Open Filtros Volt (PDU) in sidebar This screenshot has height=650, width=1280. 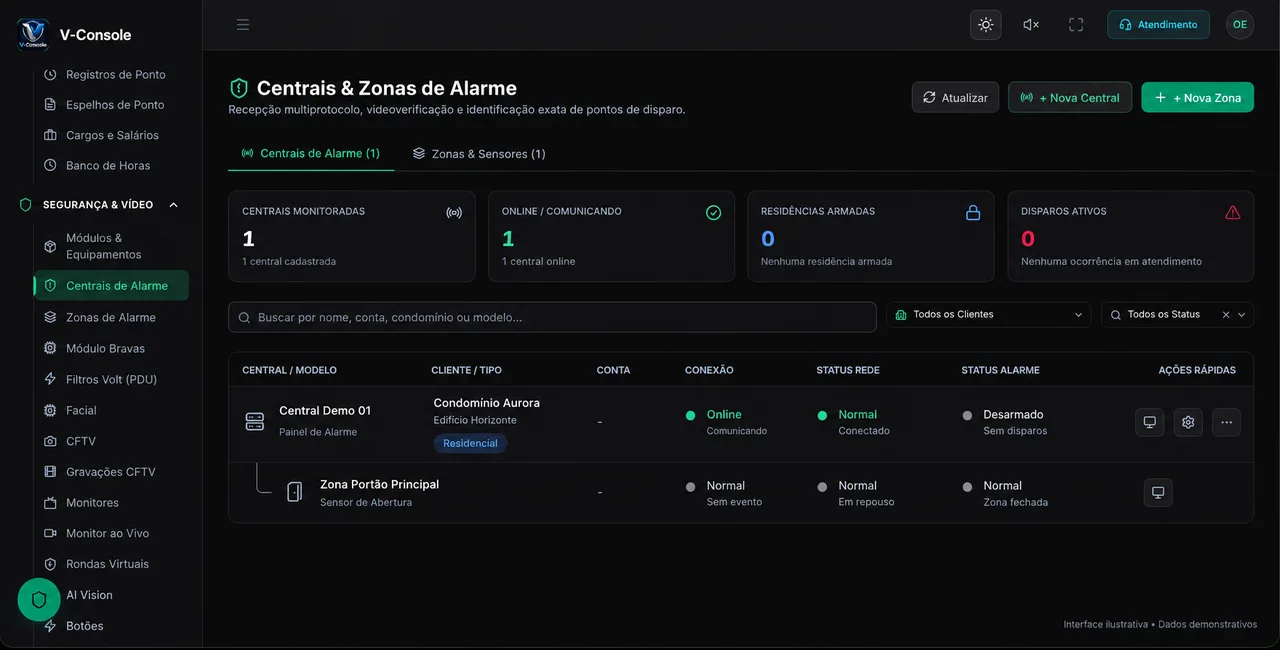click(x=111, y=379)
